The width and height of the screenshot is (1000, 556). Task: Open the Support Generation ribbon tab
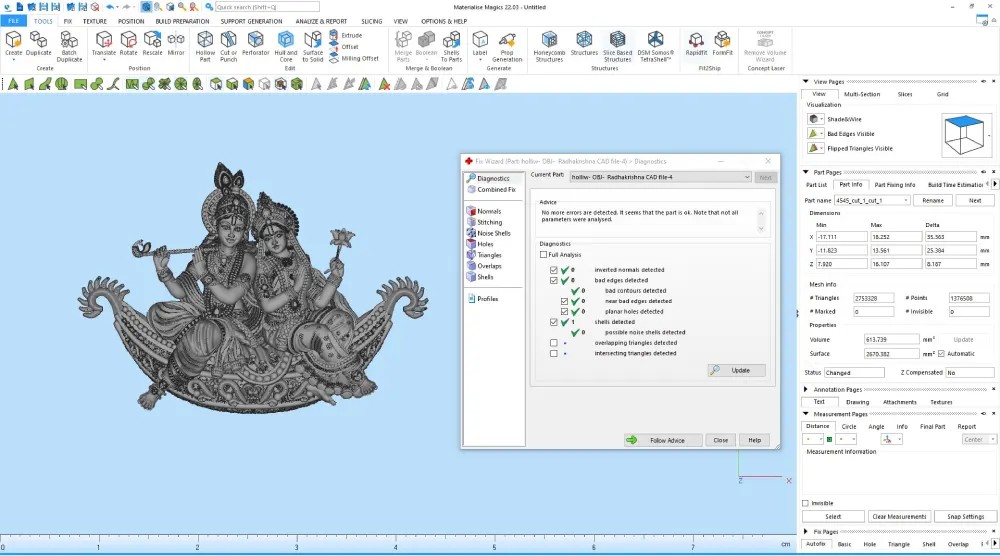tap(251, 21)
